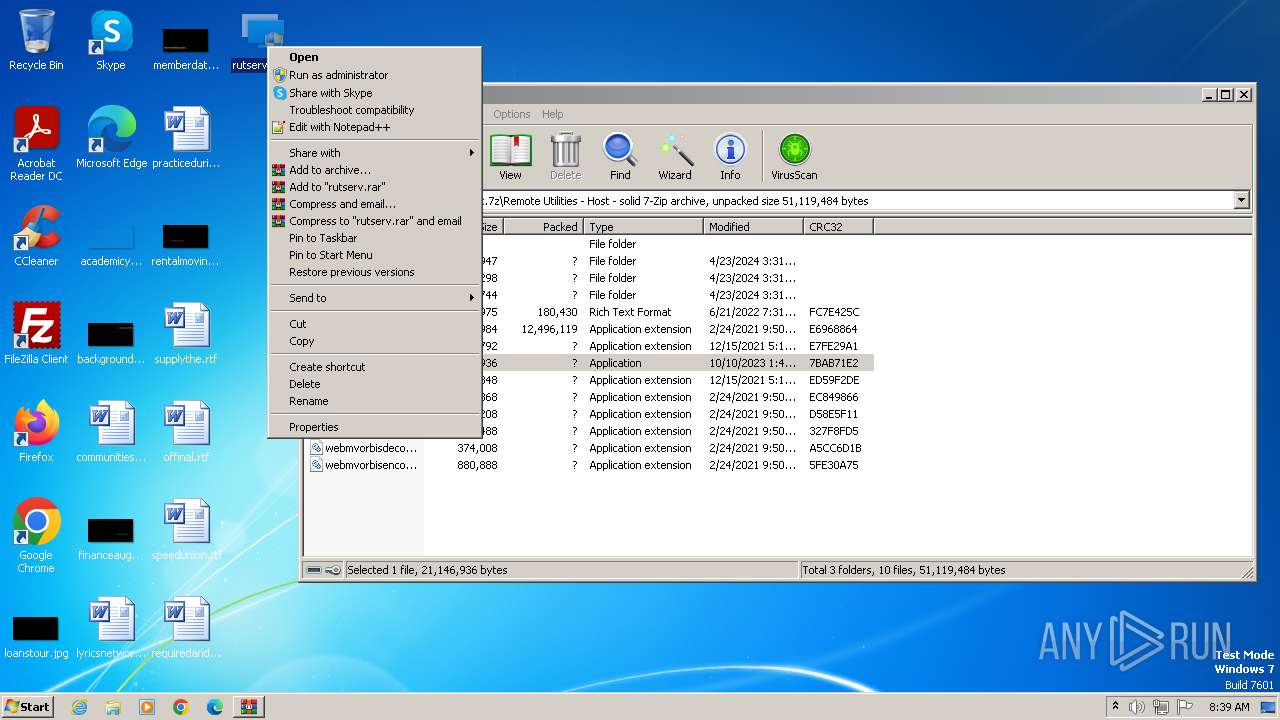1280x720 pixels.
Task: Click the Info toolbar icon in WinRAR
Action: [730, 157]
